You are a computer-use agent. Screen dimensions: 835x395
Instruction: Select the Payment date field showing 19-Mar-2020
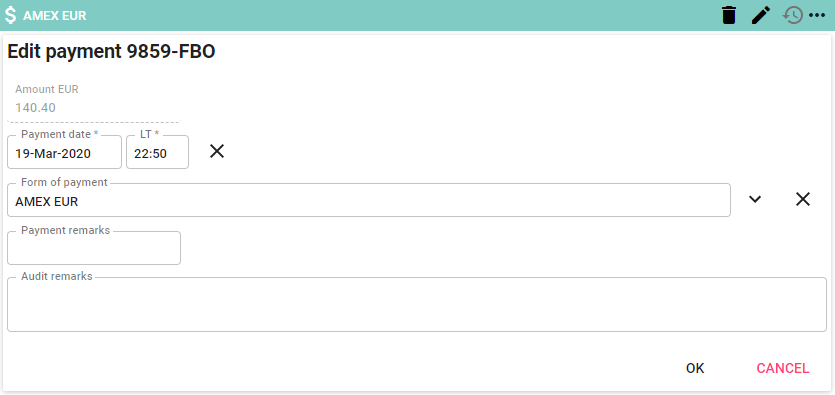point(64,152)
